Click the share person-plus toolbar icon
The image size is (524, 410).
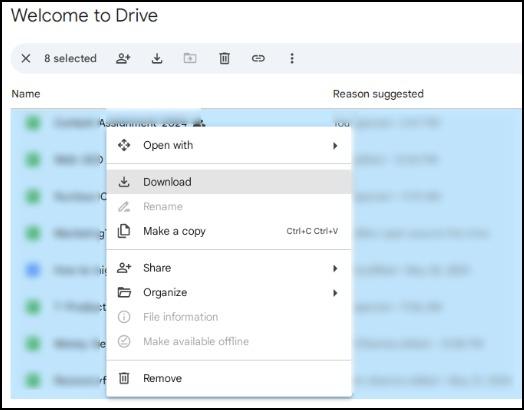(x=123, y=58)
